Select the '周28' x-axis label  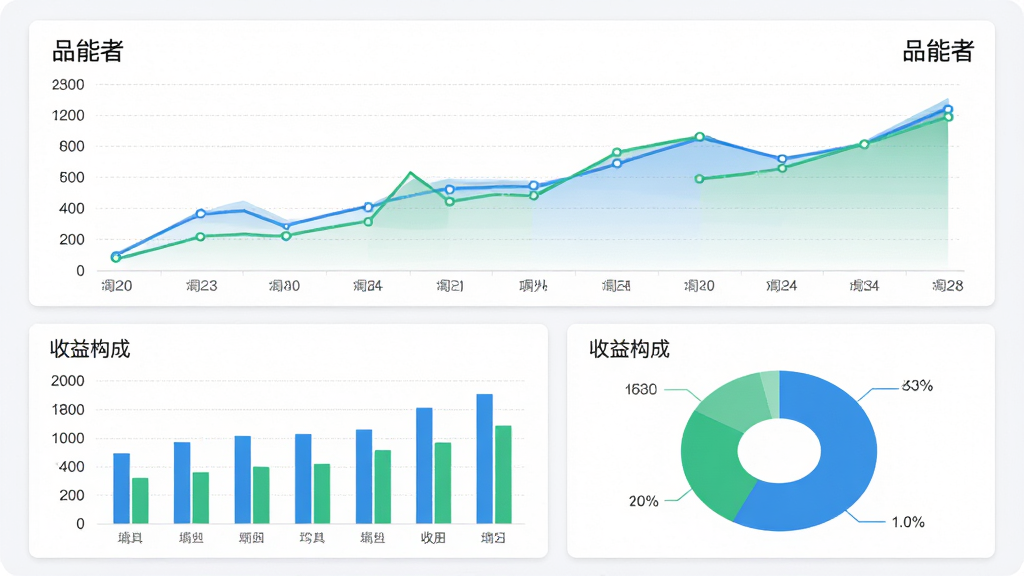tap(948, 285)
